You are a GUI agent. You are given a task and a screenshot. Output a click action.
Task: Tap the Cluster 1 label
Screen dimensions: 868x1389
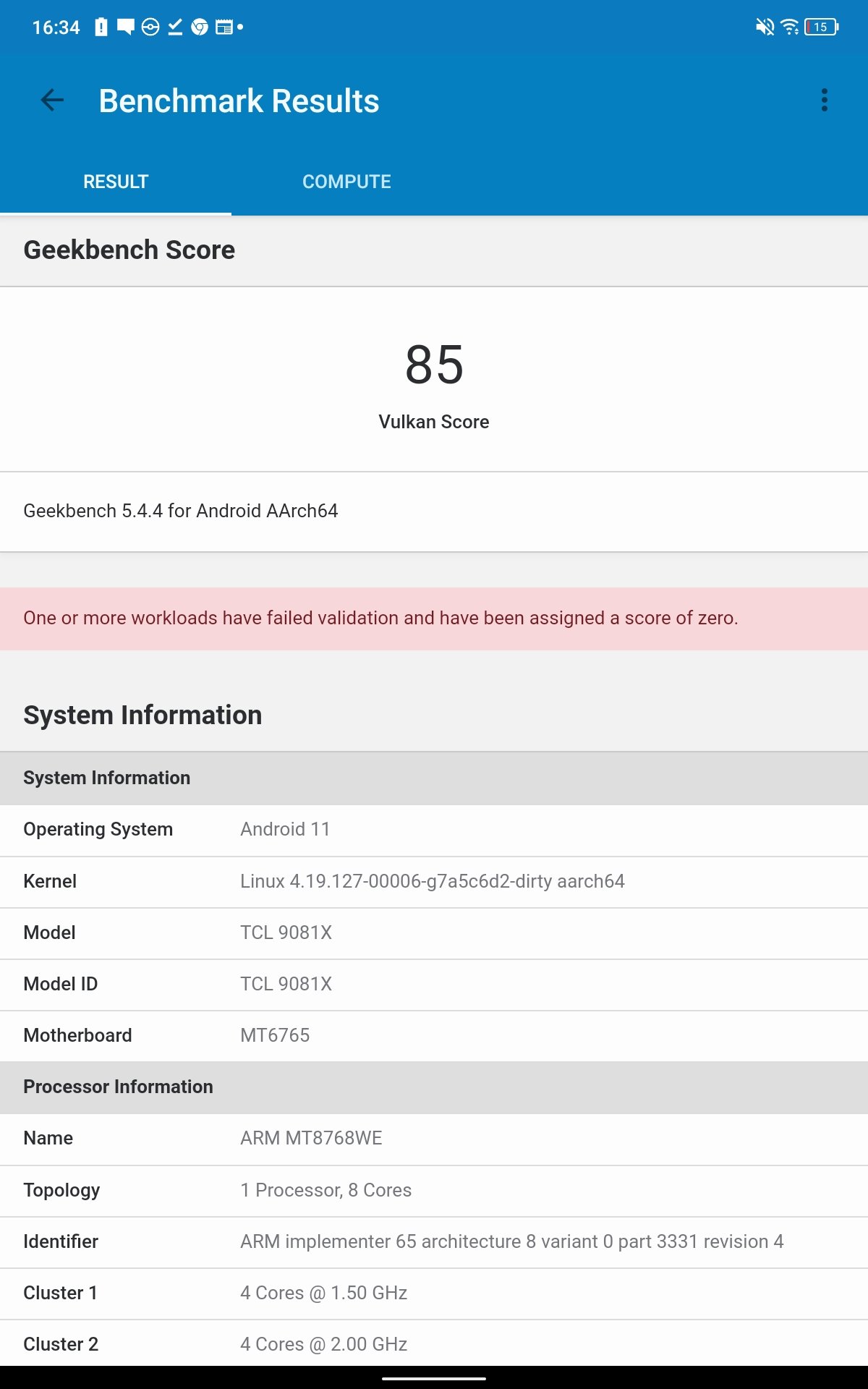(x=60, y=1293)
